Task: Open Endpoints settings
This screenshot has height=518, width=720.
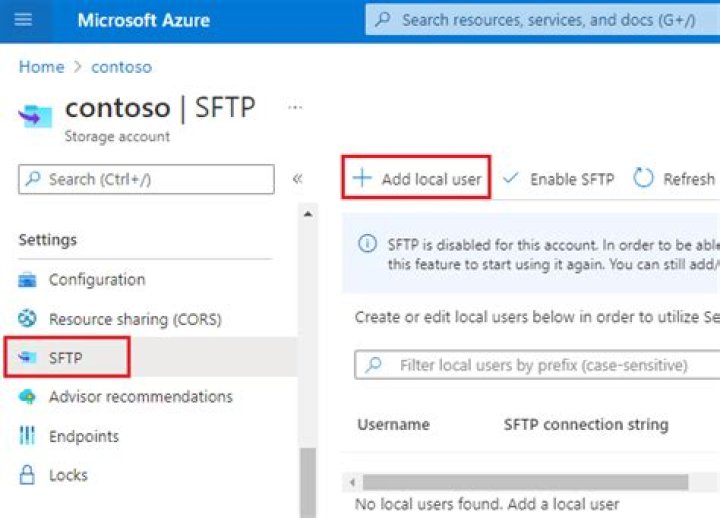Action: tap(84, 436)
